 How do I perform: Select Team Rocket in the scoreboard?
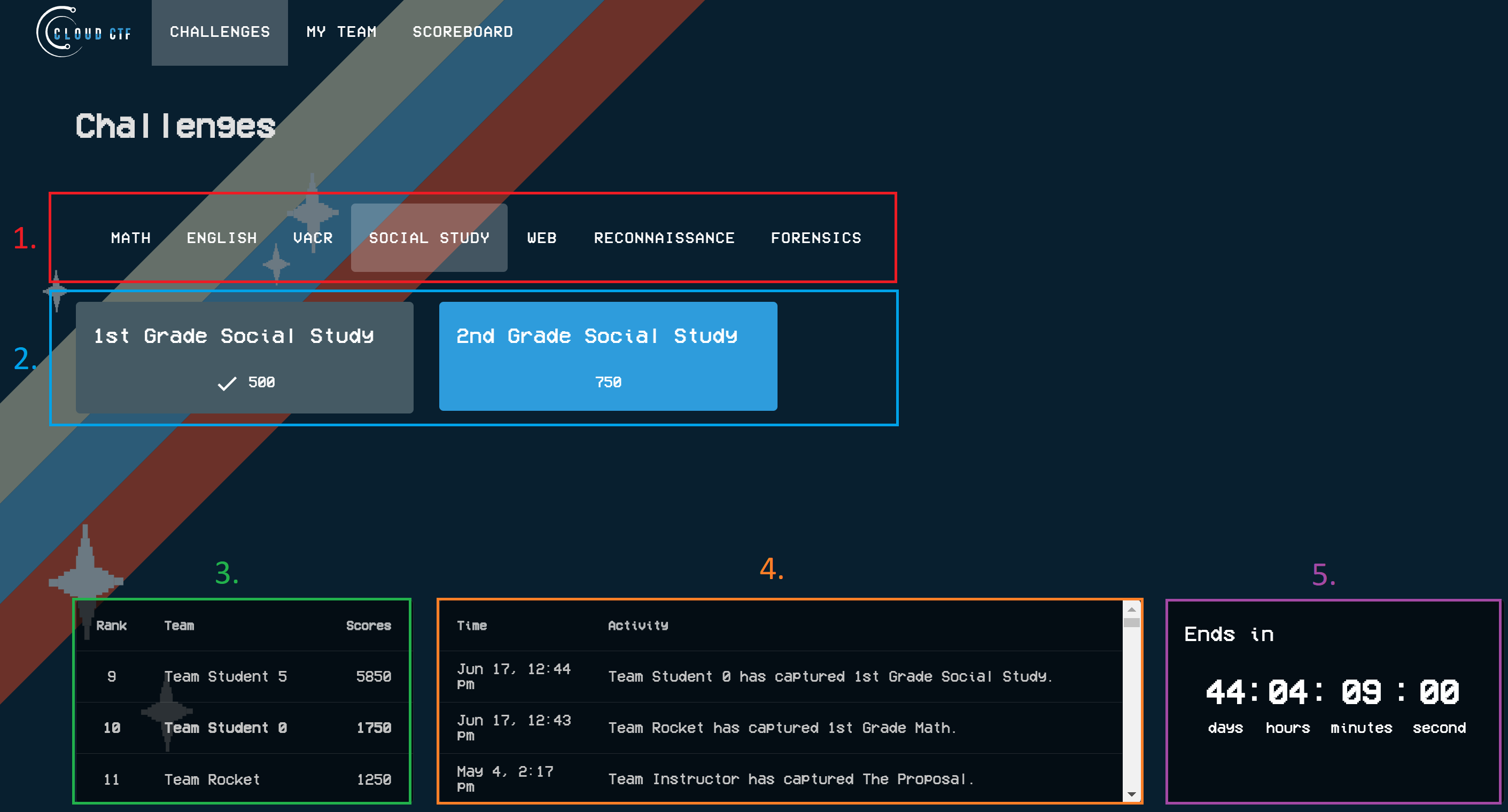pyautogui.click(x=241, y=779)
